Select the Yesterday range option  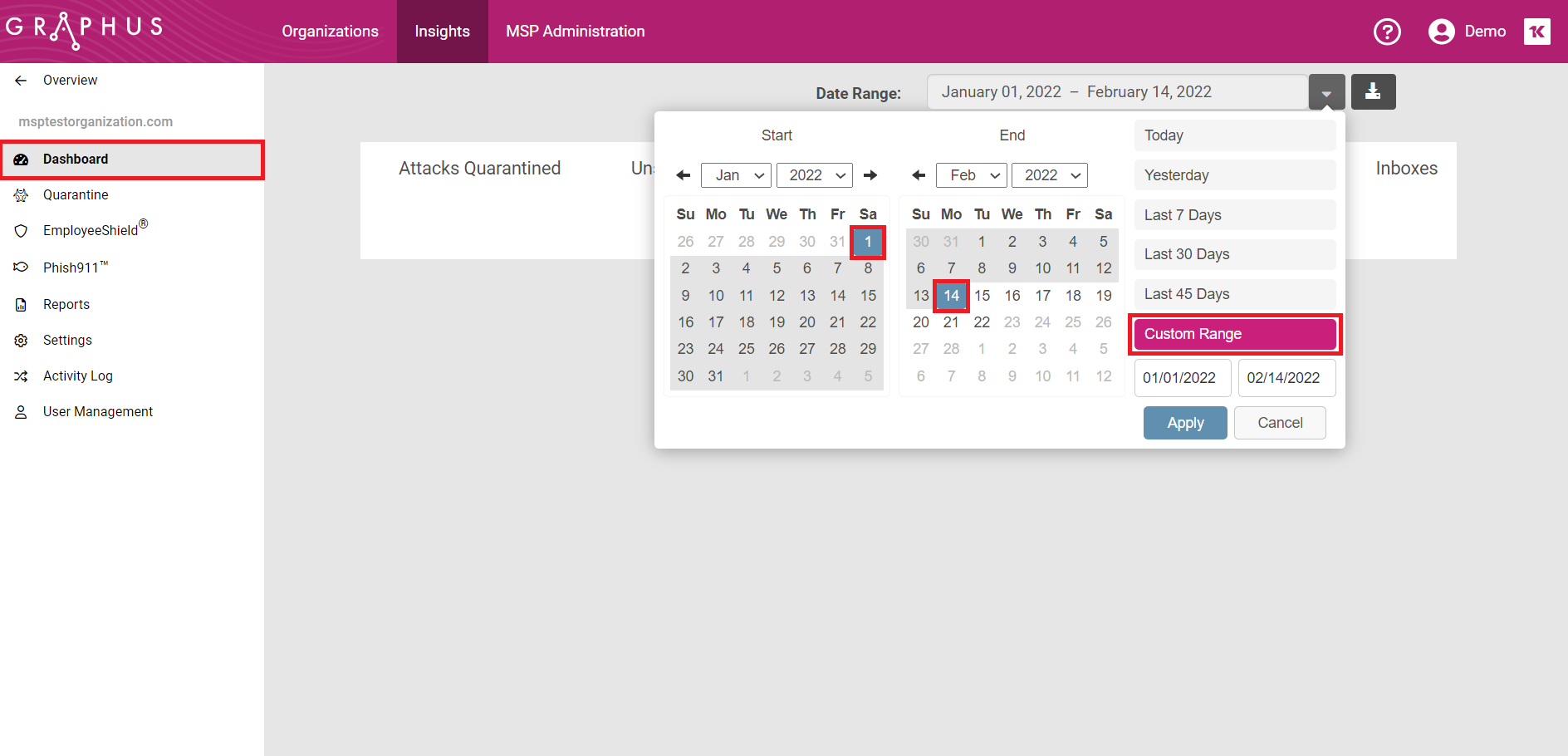pyautogui.click(x=1235, y=175)
